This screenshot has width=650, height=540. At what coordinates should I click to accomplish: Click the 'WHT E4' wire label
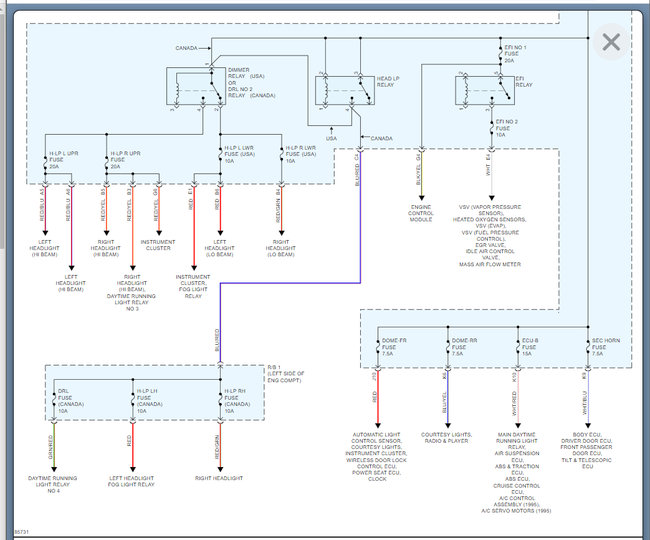click(488, 165)
